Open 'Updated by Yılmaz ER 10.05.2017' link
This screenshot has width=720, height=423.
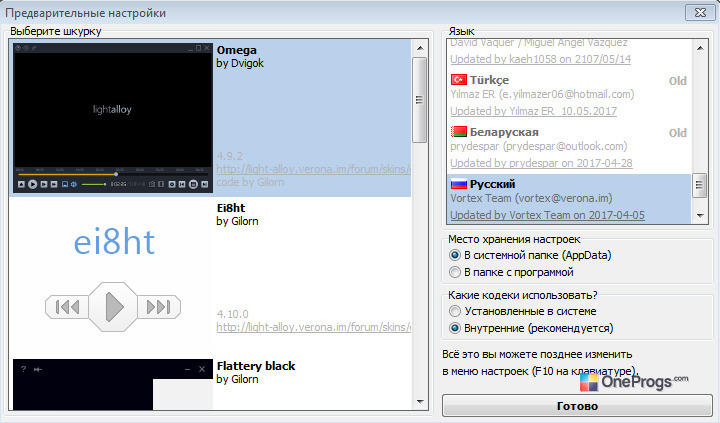pos(534,112)
